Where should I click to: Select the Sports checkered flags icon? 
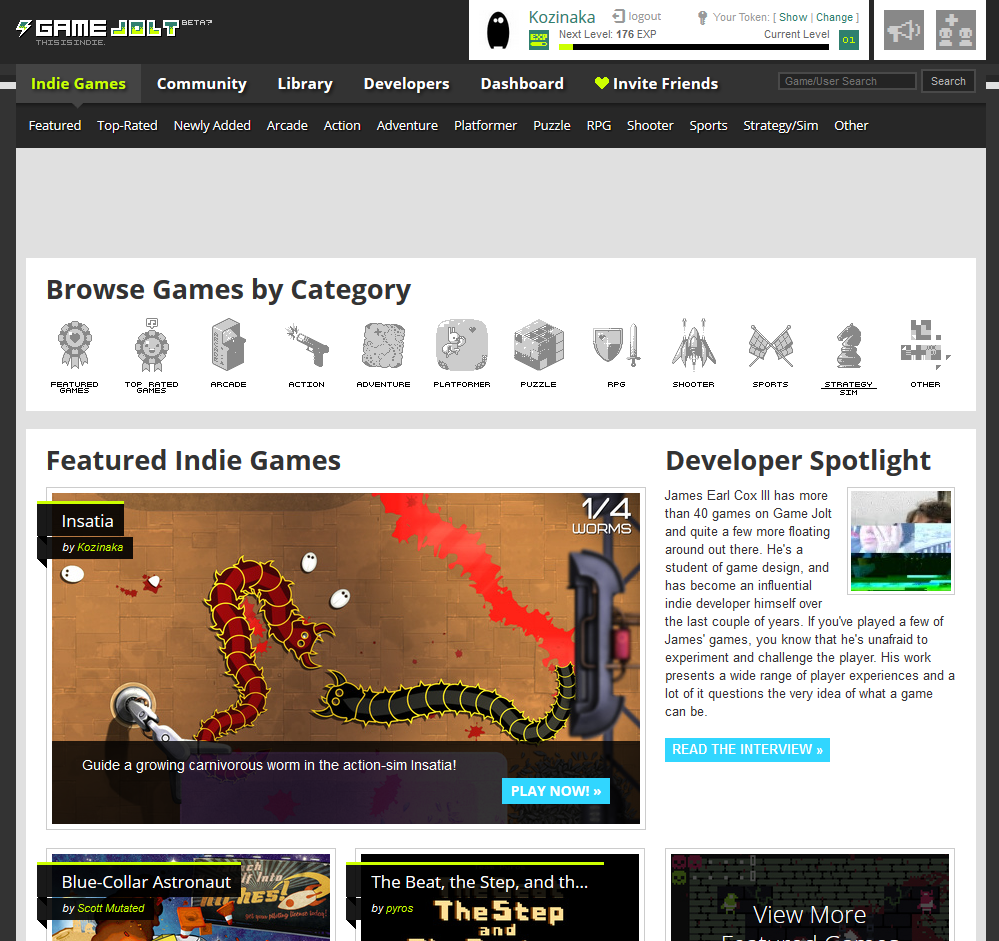point(771,345)
